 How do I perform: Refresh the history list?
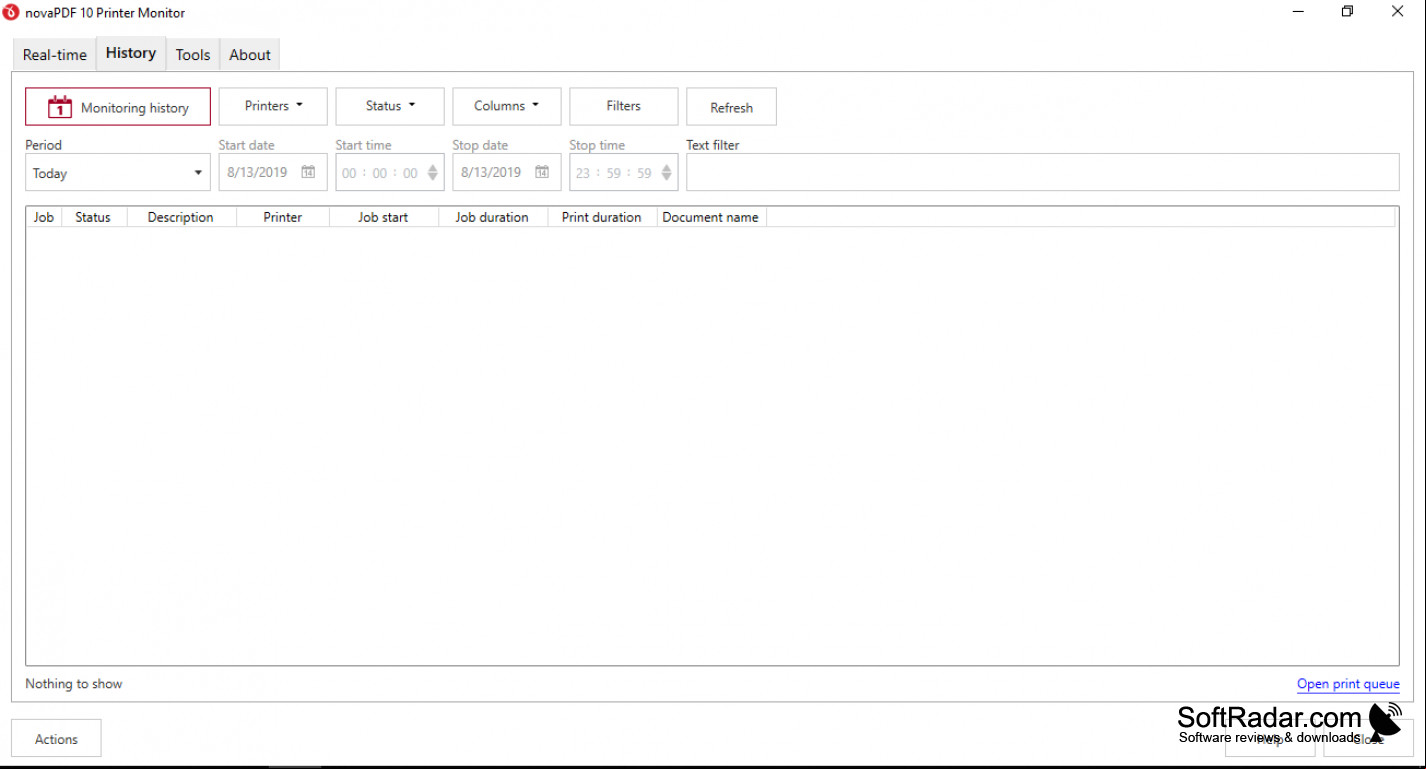click(731, 107)
